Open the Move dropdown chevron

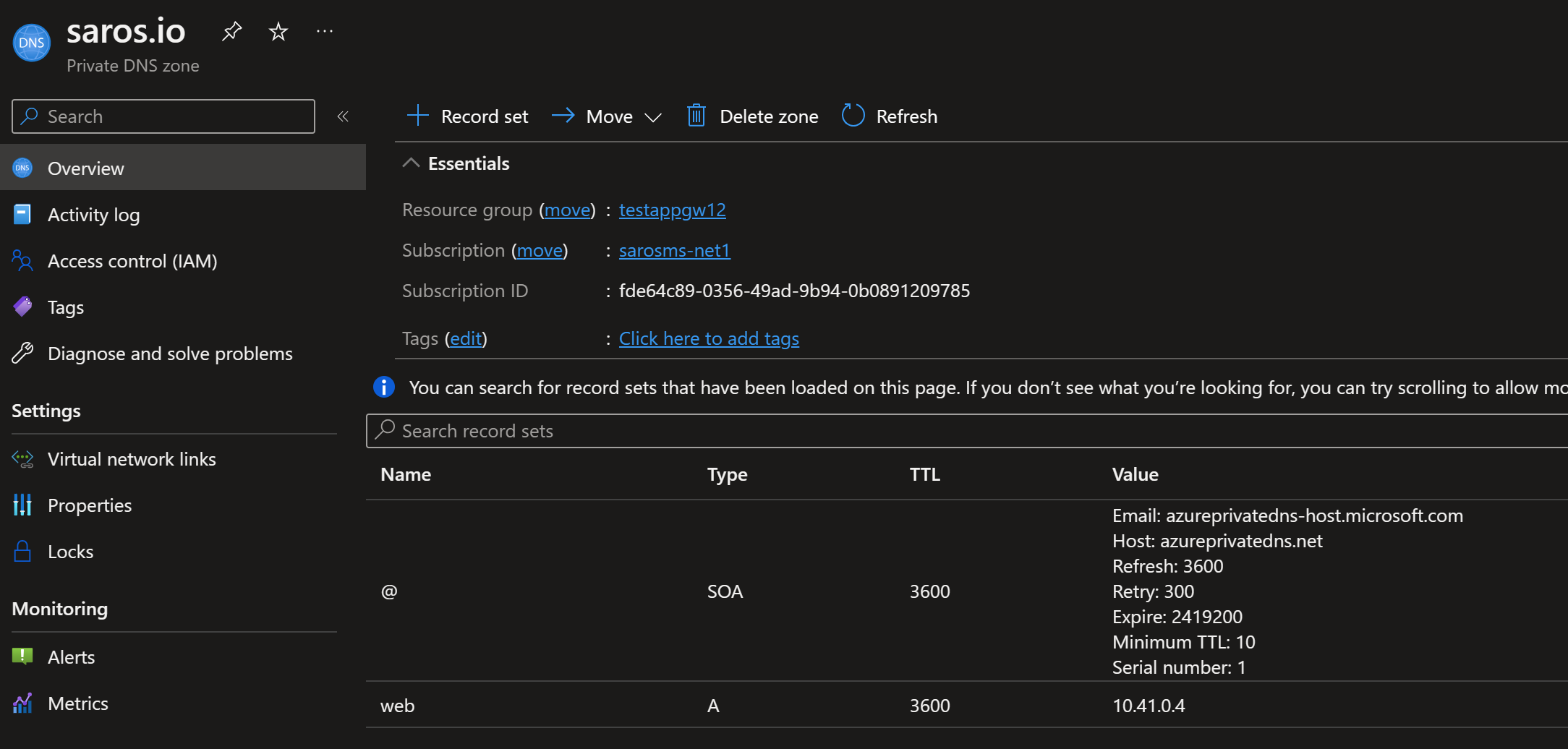(x=653, y=117)
